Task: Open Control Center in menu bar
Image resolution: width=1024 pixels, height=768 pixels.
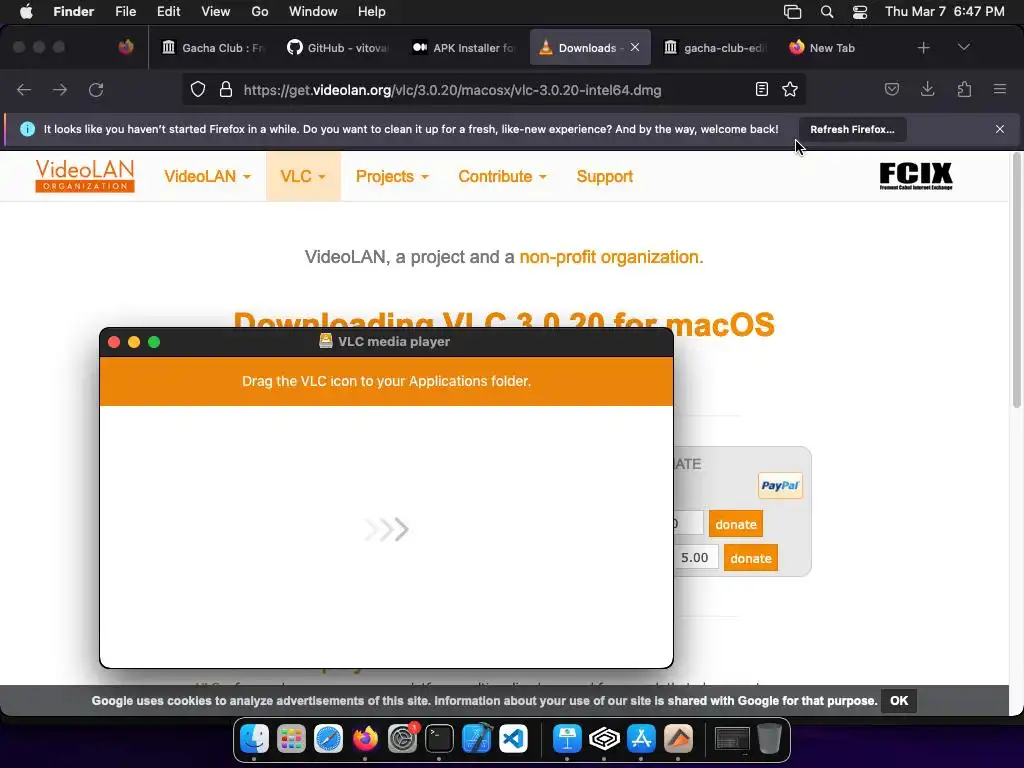Action: coord(860,12)
